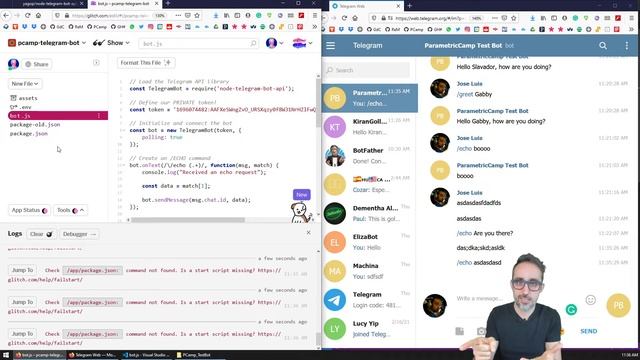Open new tab in Glitch browser window
The width and height of the screenshot is (640, 360).
pyautogui.click(x=168, y=3)
